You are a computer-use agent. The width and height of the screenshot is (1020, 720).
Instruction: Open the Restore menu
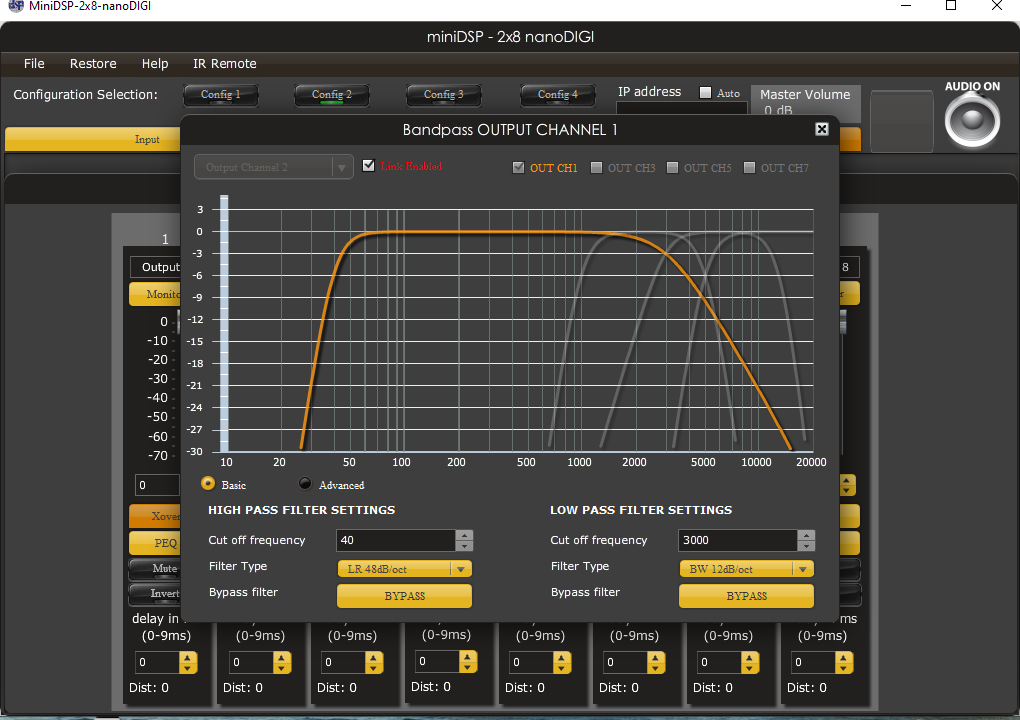[93, 63]
